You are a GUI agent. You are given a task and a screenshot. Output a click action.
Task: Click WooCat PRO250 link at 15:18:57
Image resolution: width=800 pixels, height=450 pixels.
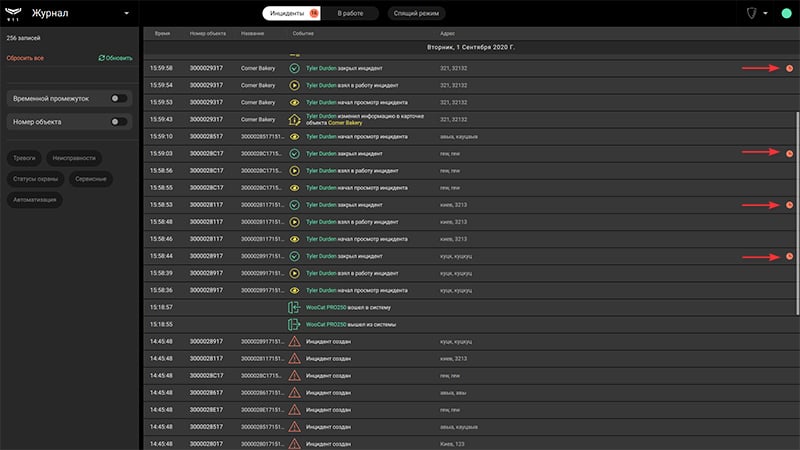326,308
